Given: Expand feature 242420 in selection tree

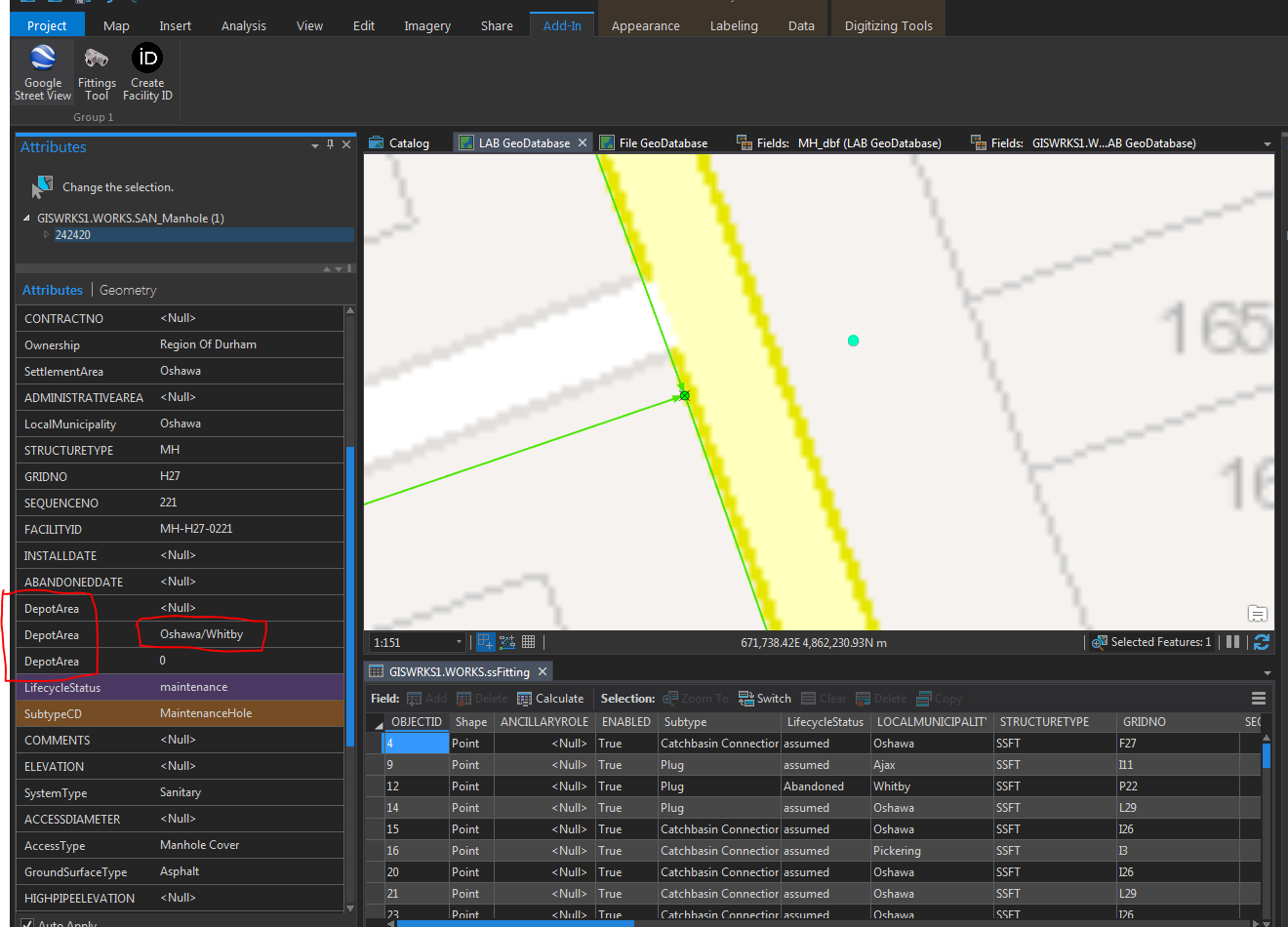Looking at the screenshot, I should 46,234.
